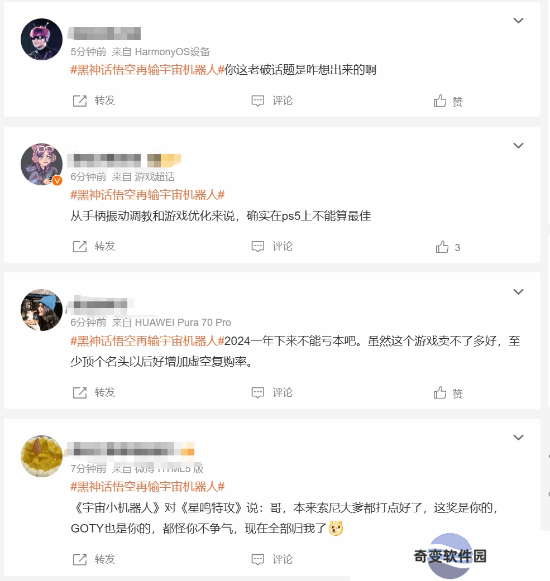Open the chevron menu on the fourth post
This screenshot has height=581, width=550.
[518, 437]
